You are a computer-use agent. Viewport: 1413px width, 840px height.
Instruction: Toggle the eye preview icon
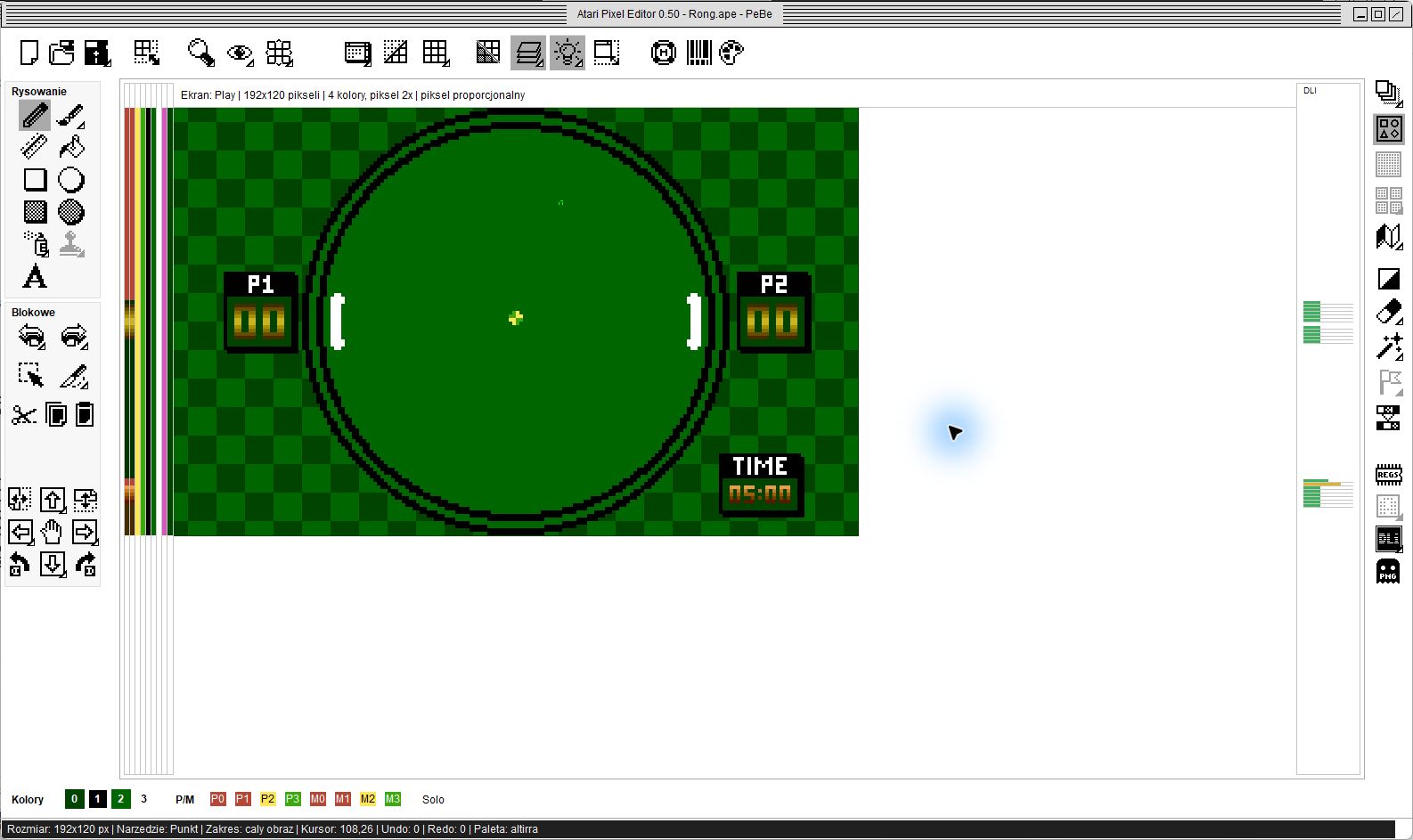tap(240, 53)
